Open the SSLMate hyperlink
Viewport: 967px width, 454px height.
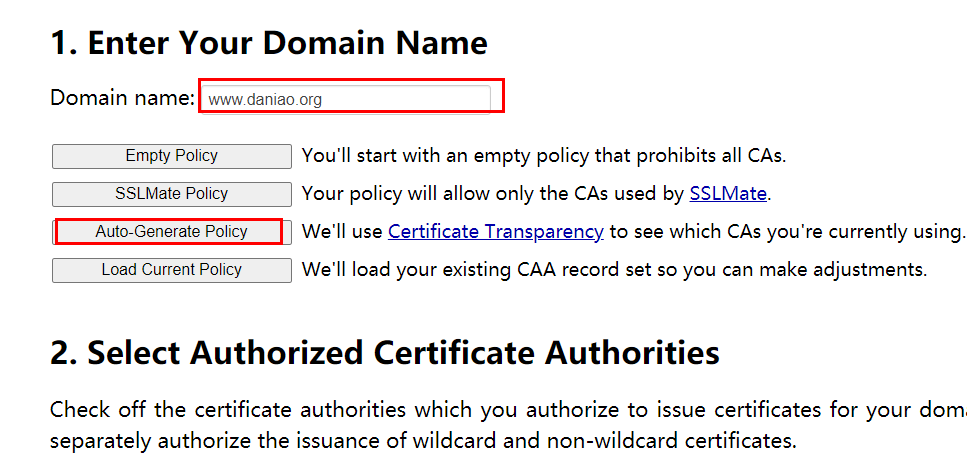coord(728,194)
